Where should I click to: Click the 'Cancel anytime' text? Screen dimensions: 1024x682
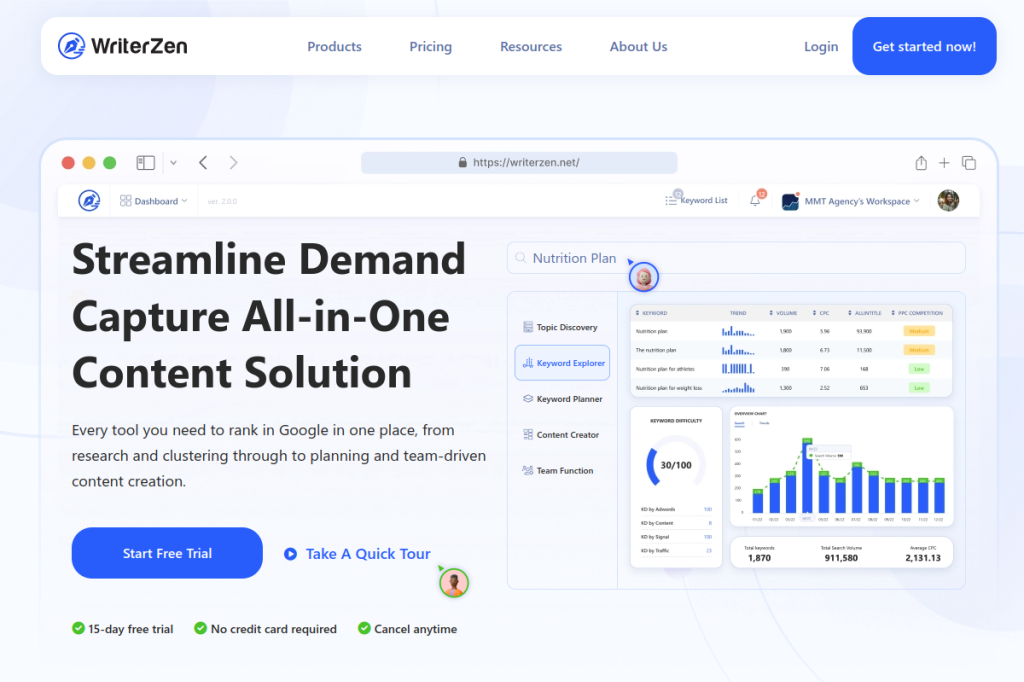tap(415, 629)
